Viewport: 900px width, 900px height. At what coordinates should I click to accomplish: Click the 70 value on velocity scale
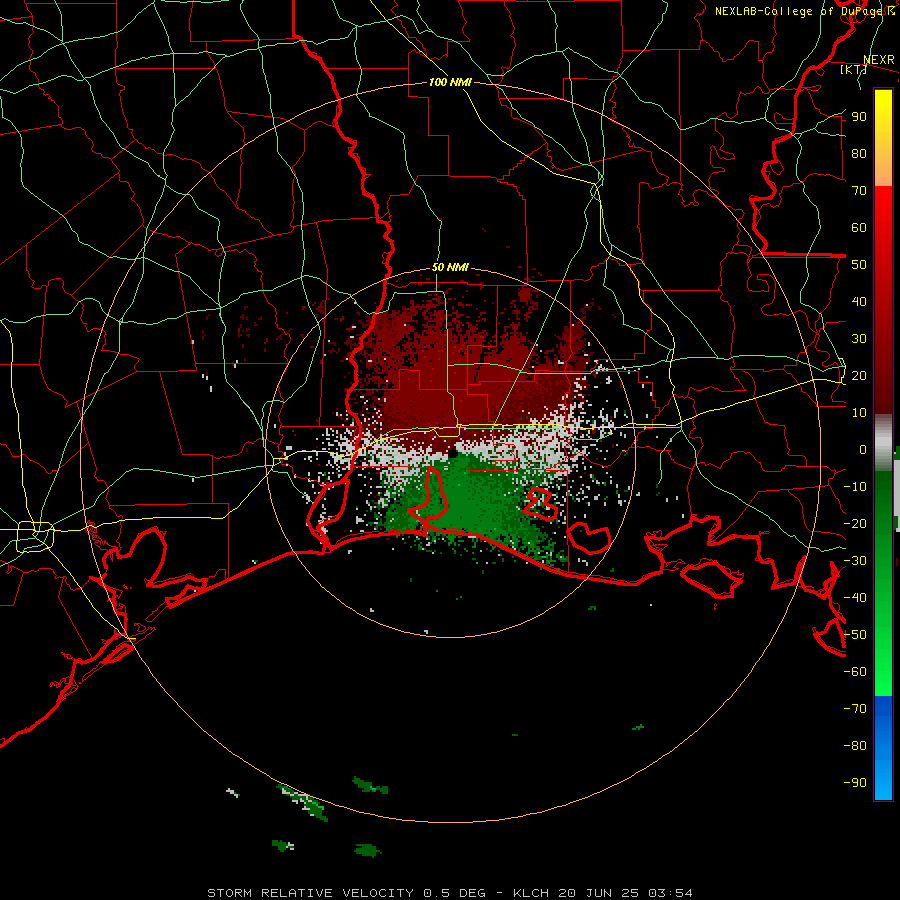pos(859,191)
